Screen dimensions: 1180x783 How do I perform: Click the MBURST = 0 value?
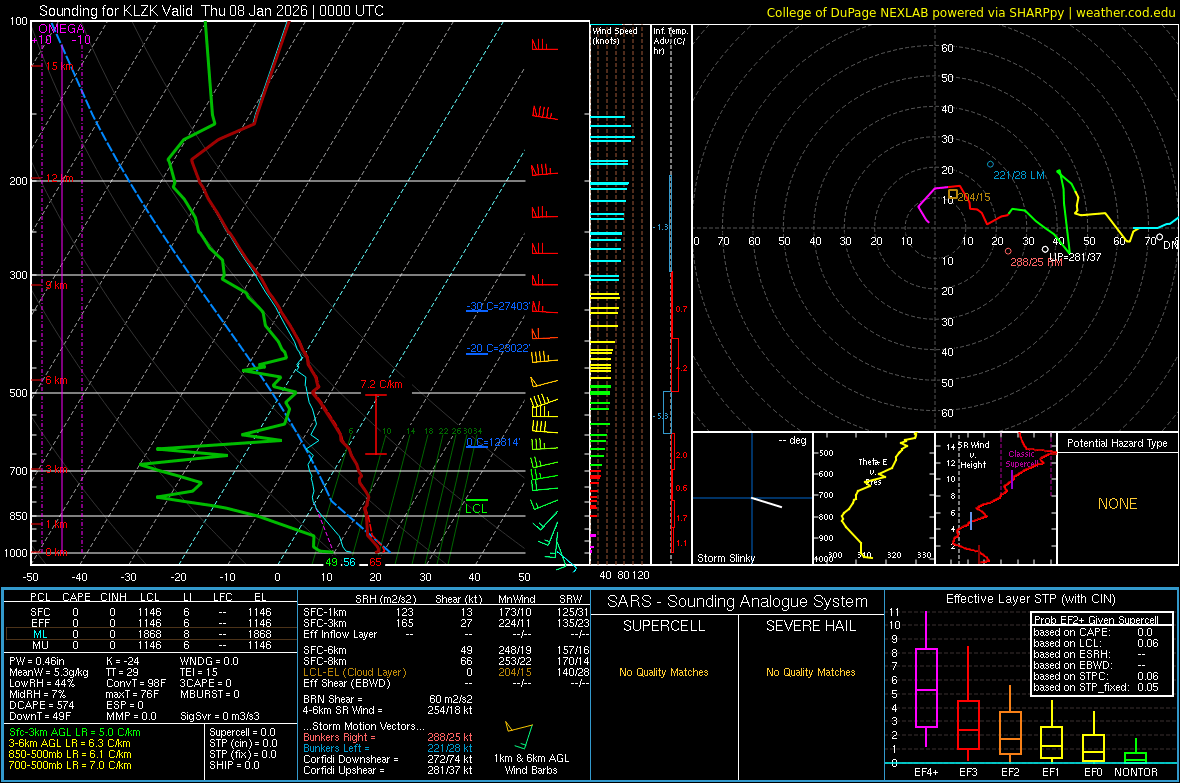point(209,694)
